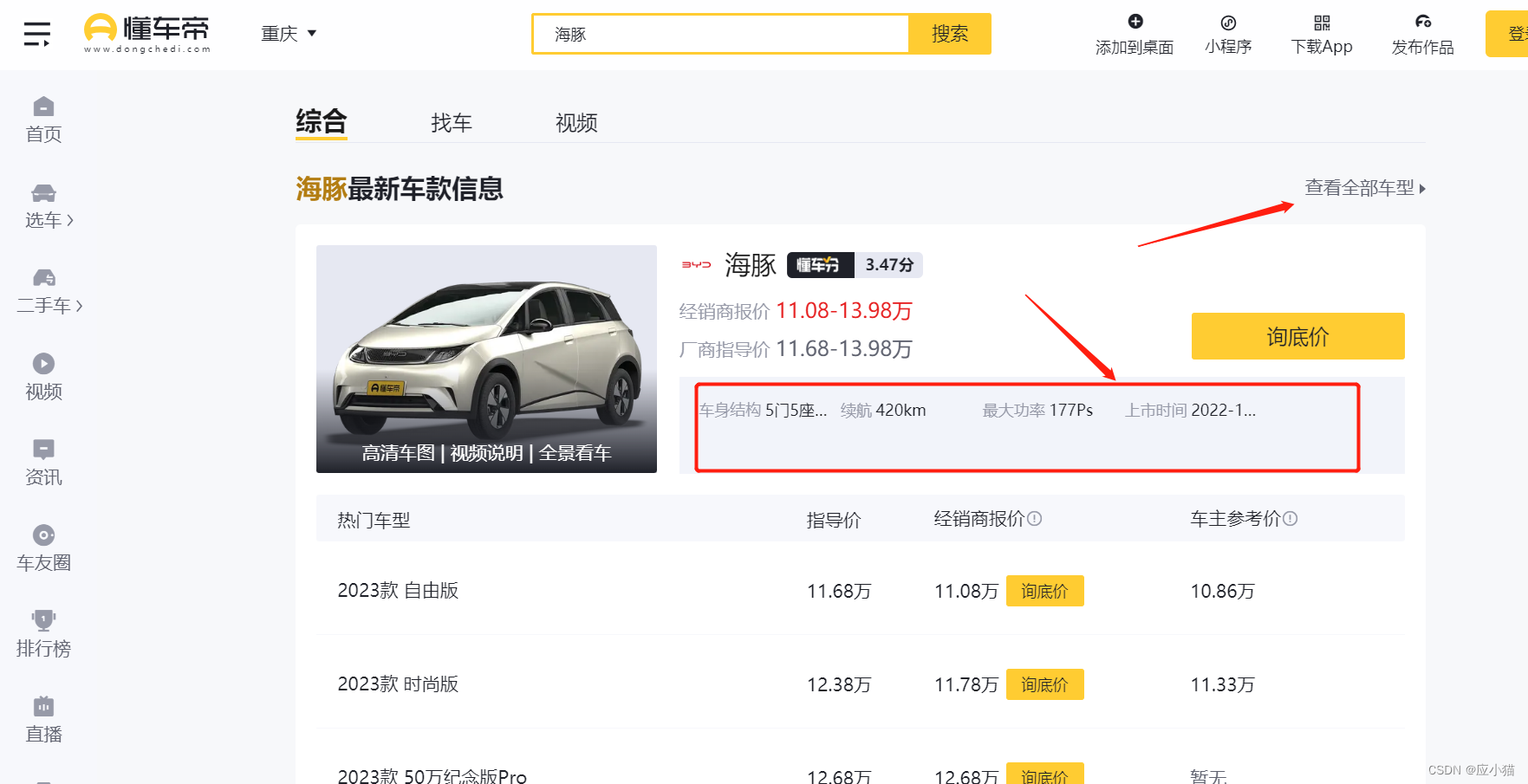Open the 重庆 city dropdown
Screen dimensions: 1528x784
(289, 34)
